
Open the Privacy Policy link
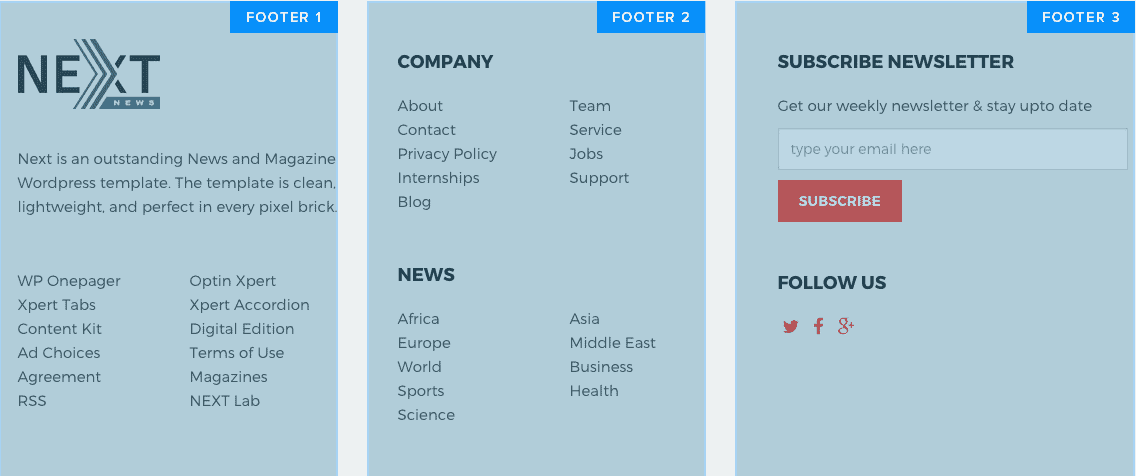coord(447,154)
